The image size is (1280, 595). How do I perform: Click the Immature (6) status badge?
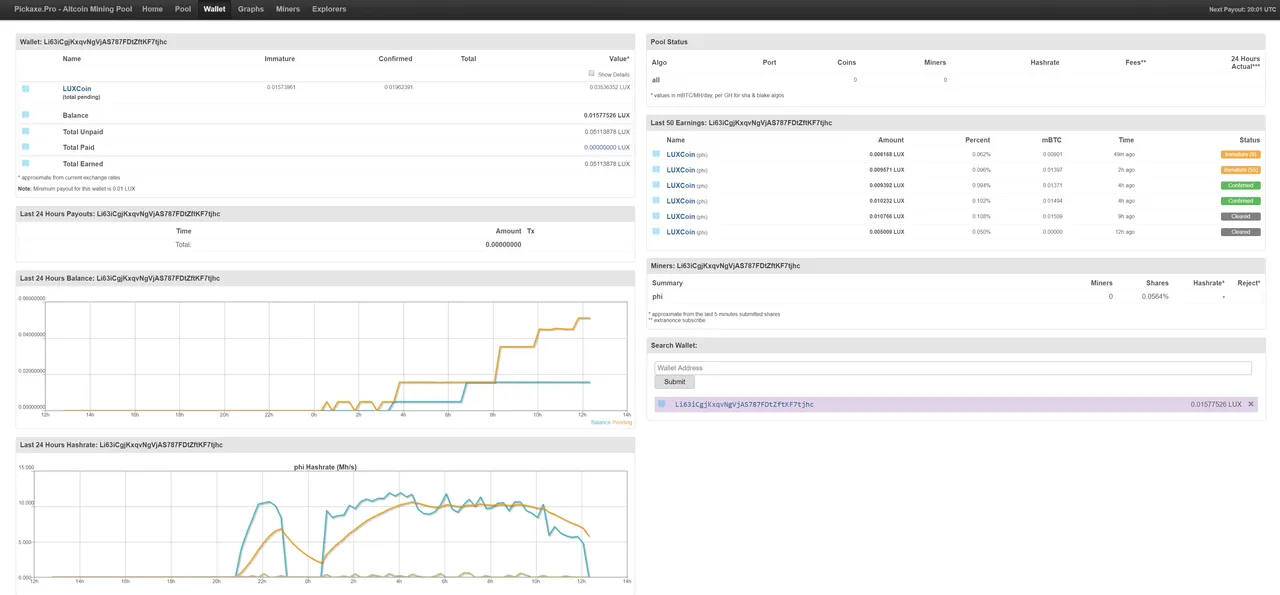pyautogui.click(x=1240, y=155)
